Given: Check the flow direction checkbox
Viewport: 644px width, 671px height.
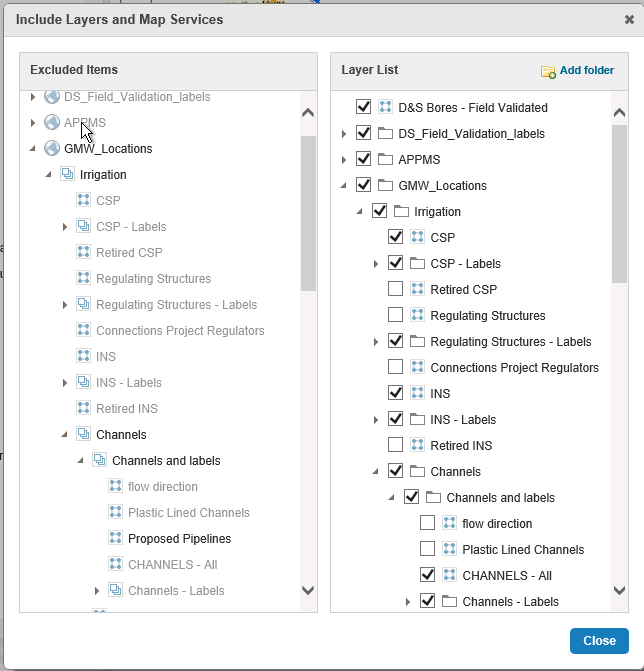Looking at the screenshot, I should click(427, 523).
